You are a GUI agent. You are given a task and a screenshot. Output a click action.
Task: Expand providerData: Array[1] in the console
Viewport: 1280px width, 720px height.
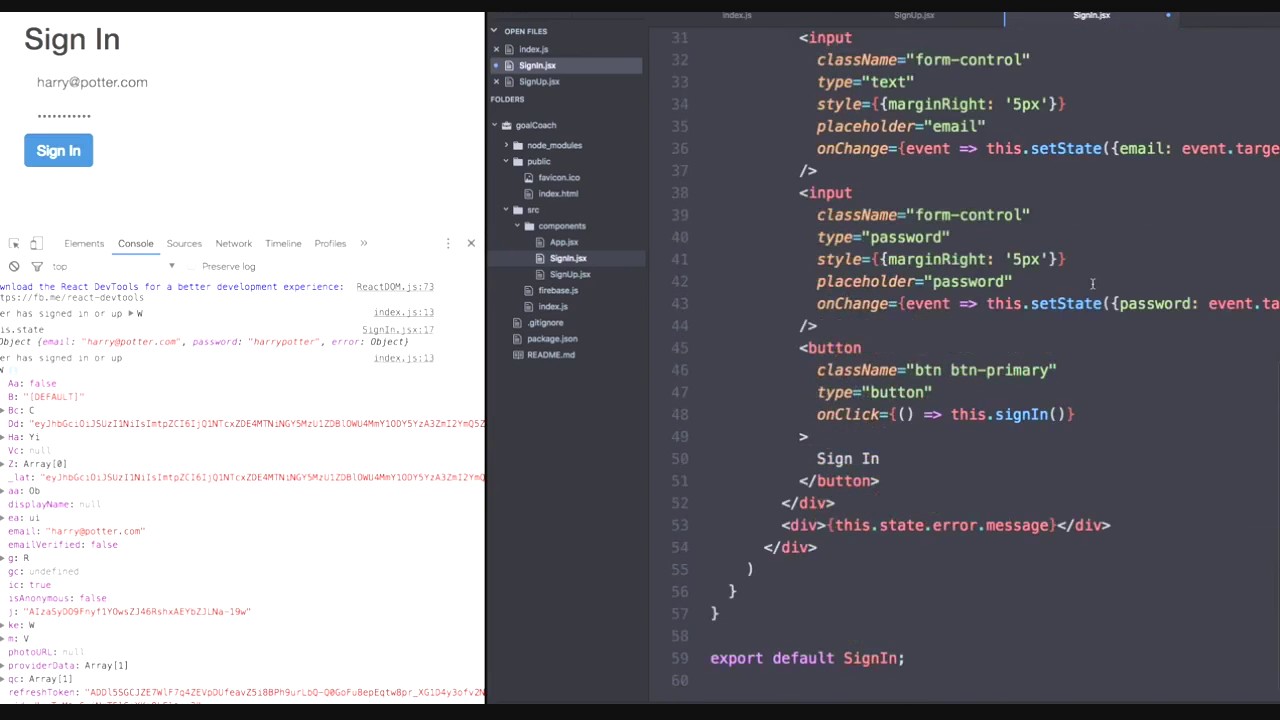(3, 665)
